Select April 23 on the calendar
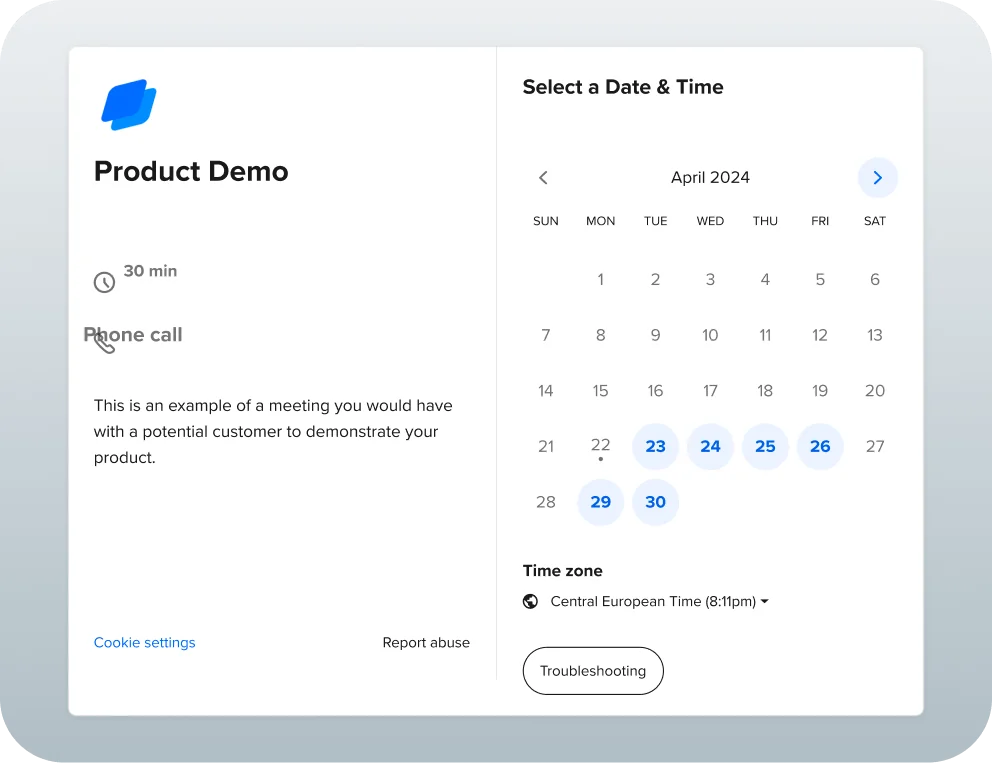This screenshot has width=992, height=763. tap(655, 446)
